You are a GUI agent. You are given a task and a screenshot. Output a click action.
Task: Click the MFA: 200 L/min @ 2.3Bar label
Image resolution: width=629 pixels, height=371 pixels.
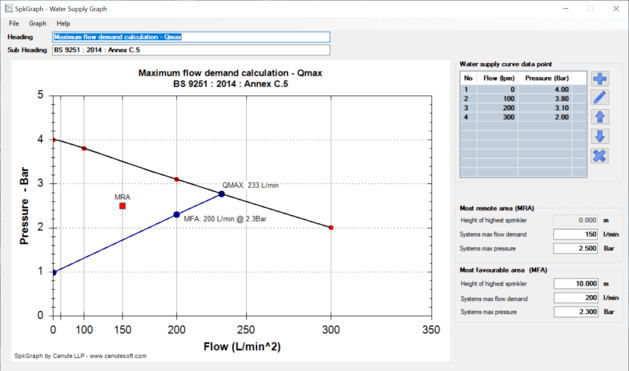pyautogui.click(x=225, y=219)
